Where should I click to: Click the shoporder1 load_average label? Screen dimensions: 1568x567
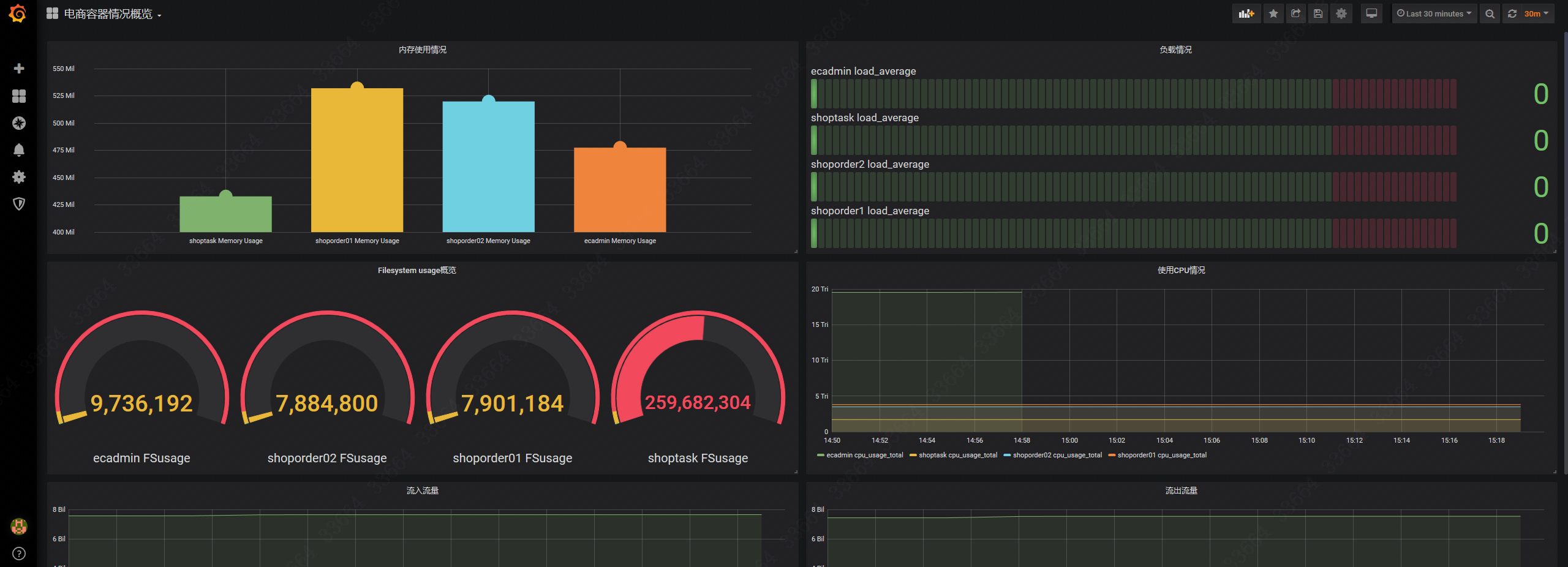tap(870, 211)
